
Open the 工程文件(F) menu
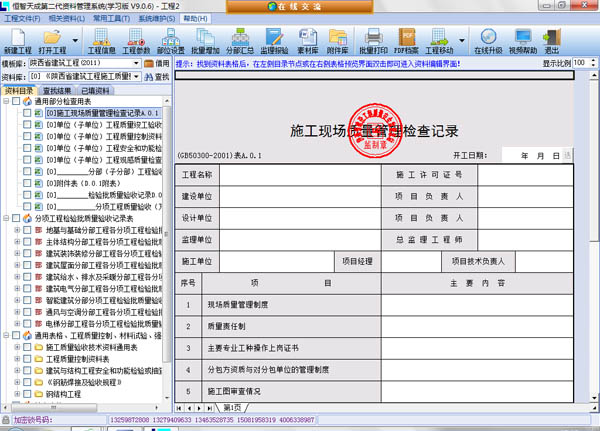[x=22, y=18]
